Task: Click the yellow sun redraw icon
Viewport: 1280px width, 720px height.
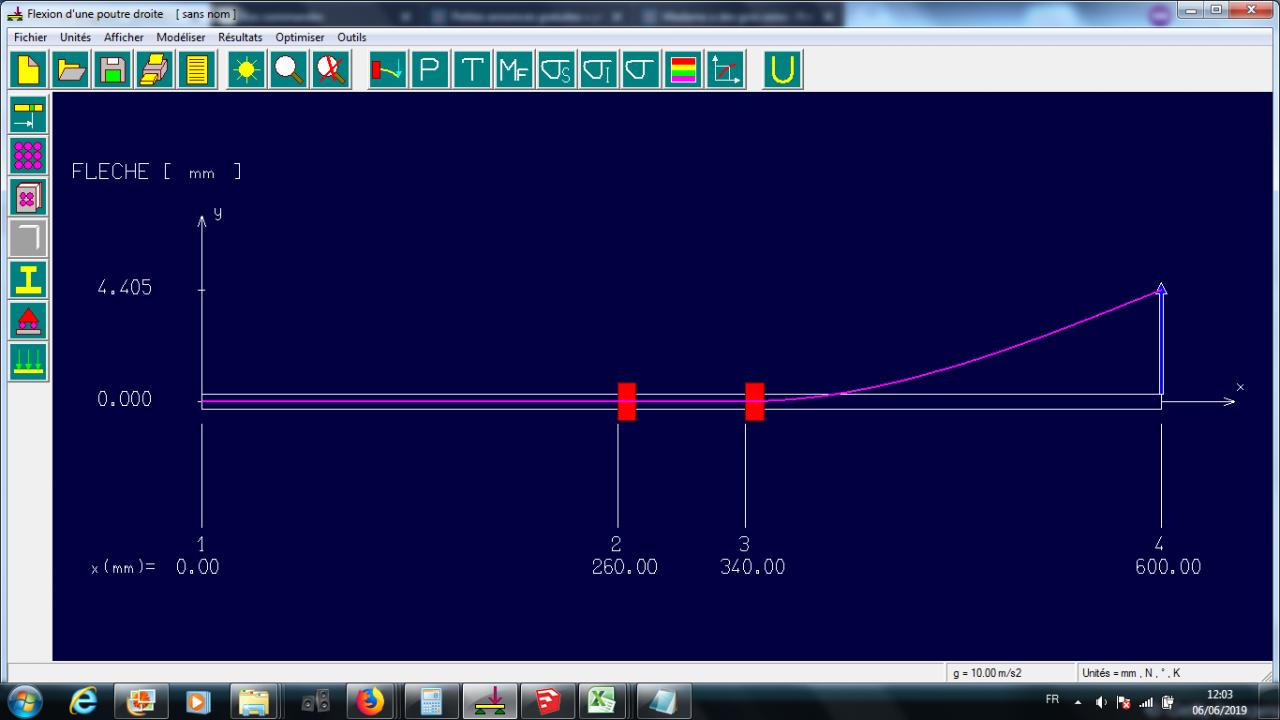Action: [x=247, y=70]
